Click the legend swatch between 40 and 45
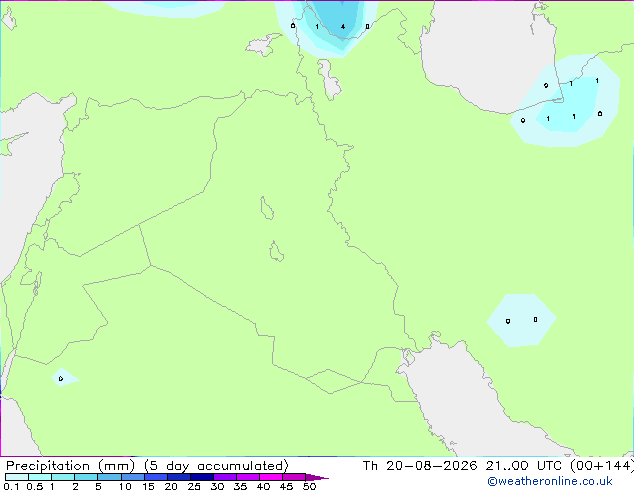 tap(271, 477)
